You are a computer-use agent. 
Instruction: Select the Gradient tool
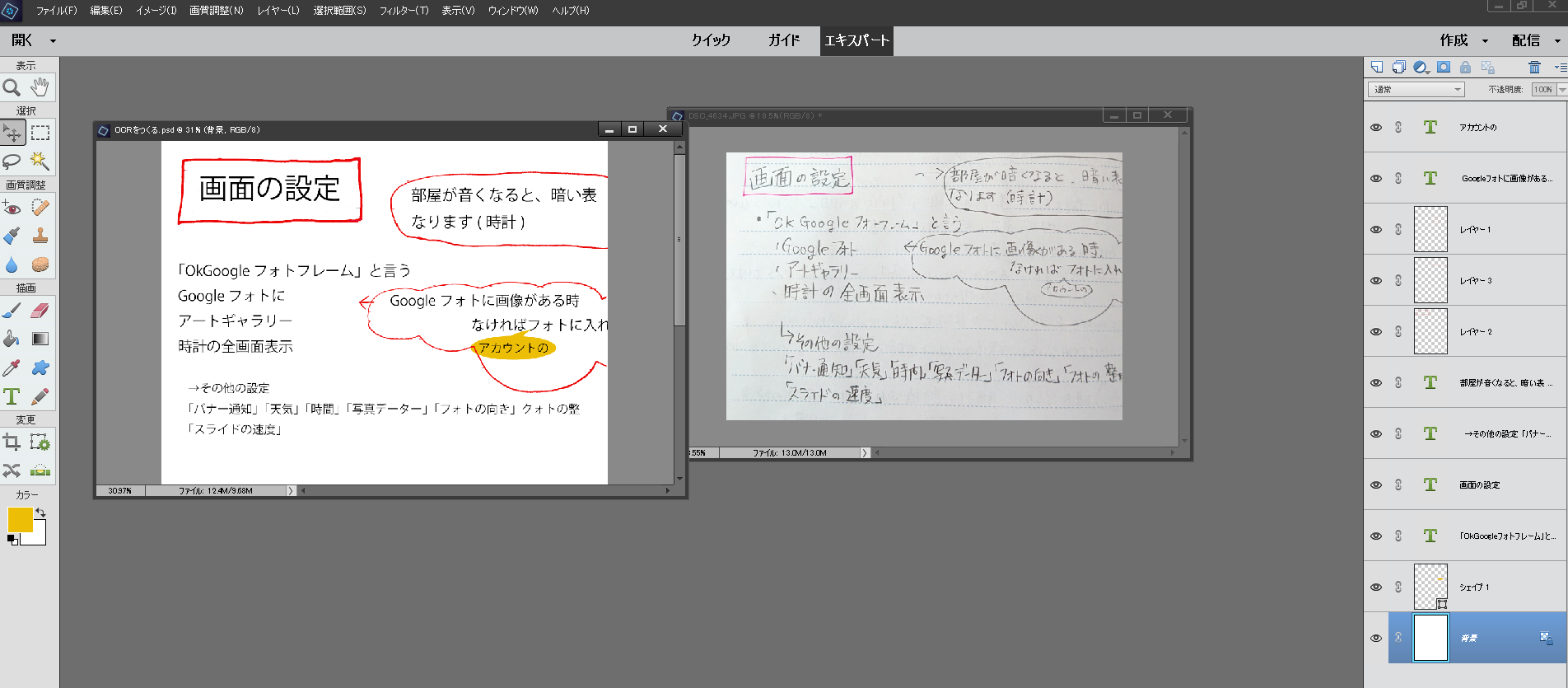[40, 339]
